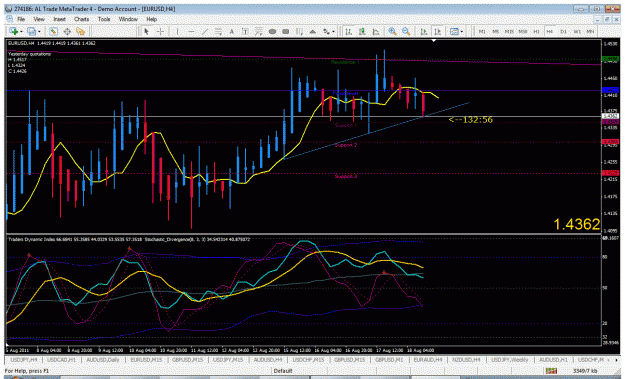Select the Trendline drawing tool
This screenshot has height=379, width=625.
pos(205,31)
